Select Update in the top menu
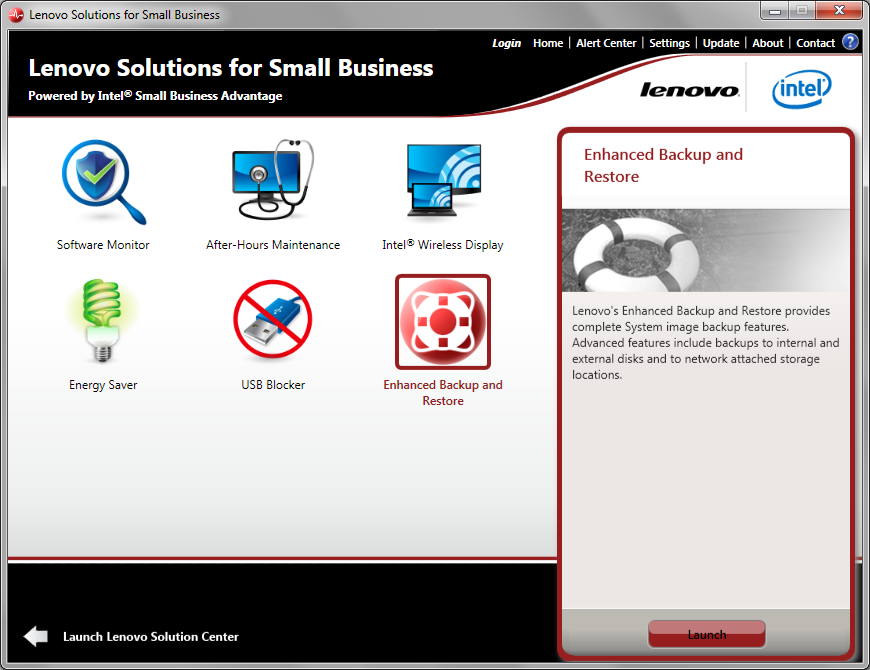The height and width of the screenshot is (670, 870). pyautogui.click(x=721, y=43)
